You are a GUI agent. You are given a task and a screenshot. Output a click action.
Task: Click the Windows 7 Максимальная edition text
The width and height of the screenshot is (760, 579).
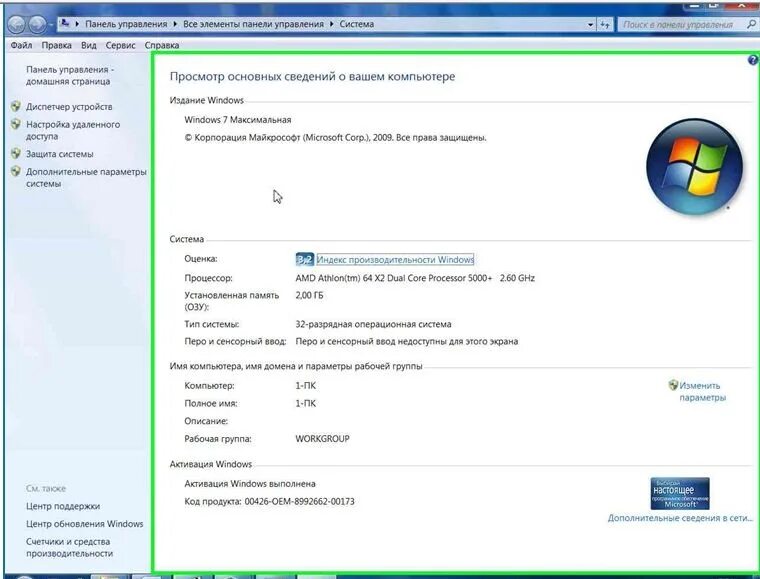238,120
